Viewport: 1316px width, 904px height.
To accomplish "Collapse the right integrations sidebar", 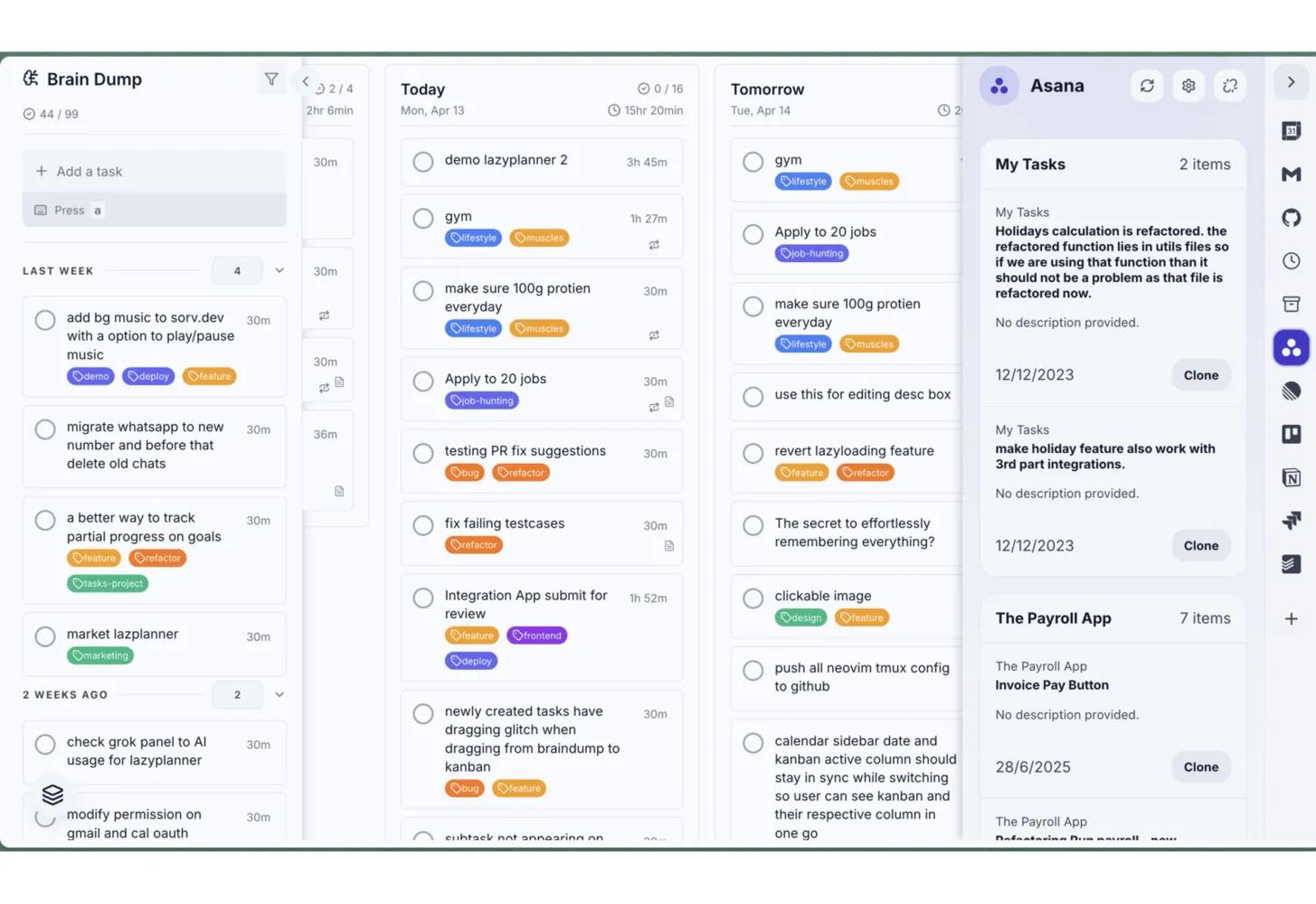I will (x=1291, y=82).
